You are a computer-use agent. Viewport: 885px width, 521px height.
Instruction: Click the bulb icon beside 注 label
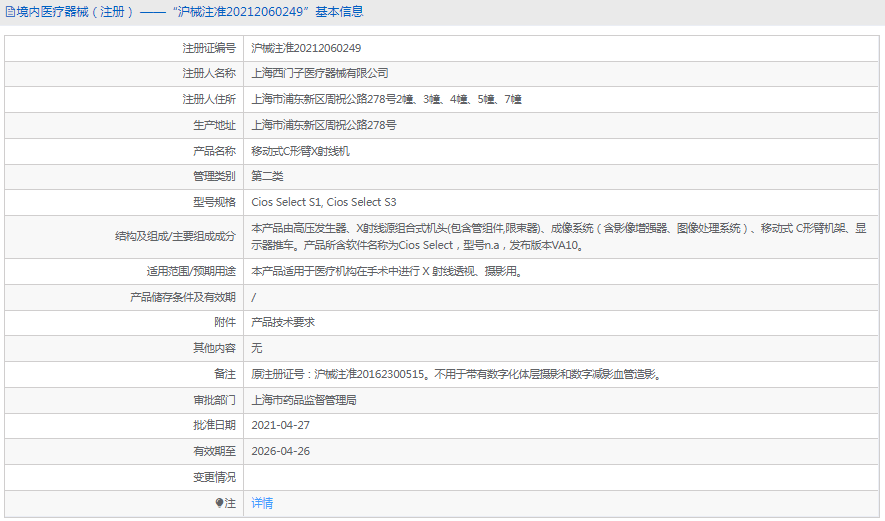[x=220, y=503]
